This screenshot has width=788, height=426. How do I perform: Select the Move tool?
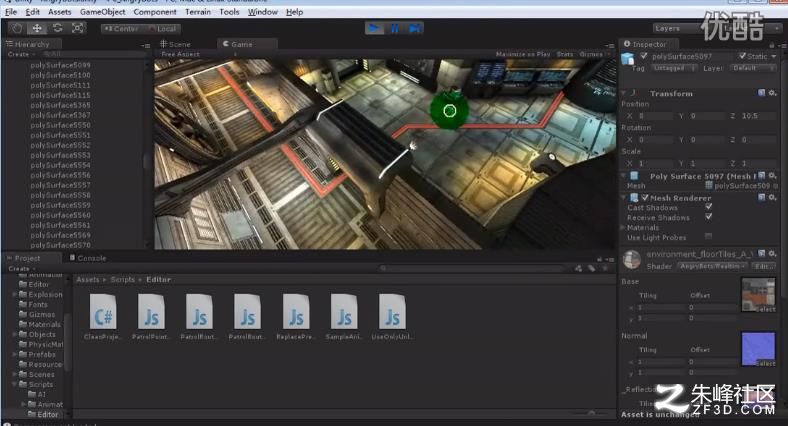(x=37, y=28)
